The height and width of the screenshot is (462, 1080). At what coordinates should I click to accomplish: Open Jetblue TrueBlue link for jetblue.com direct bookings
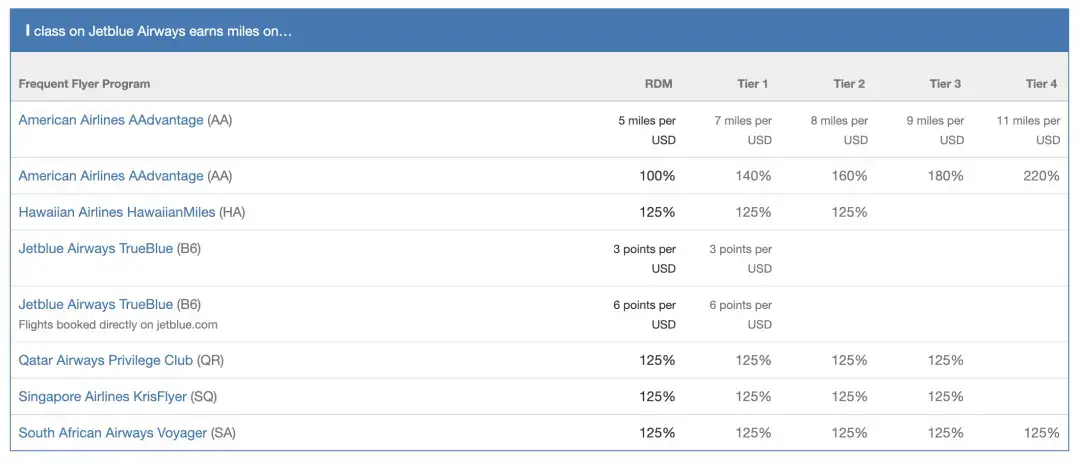click(96, 304)
